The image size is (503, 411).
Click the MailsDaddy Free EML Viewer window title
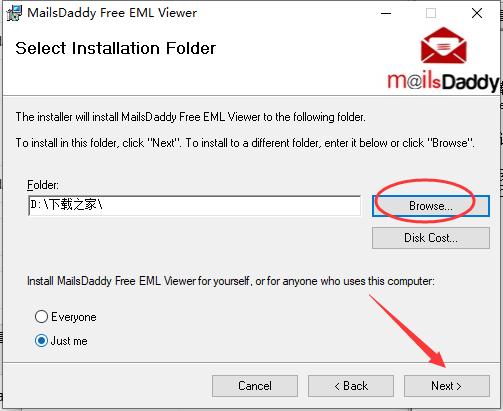click(x=112, y=13)
